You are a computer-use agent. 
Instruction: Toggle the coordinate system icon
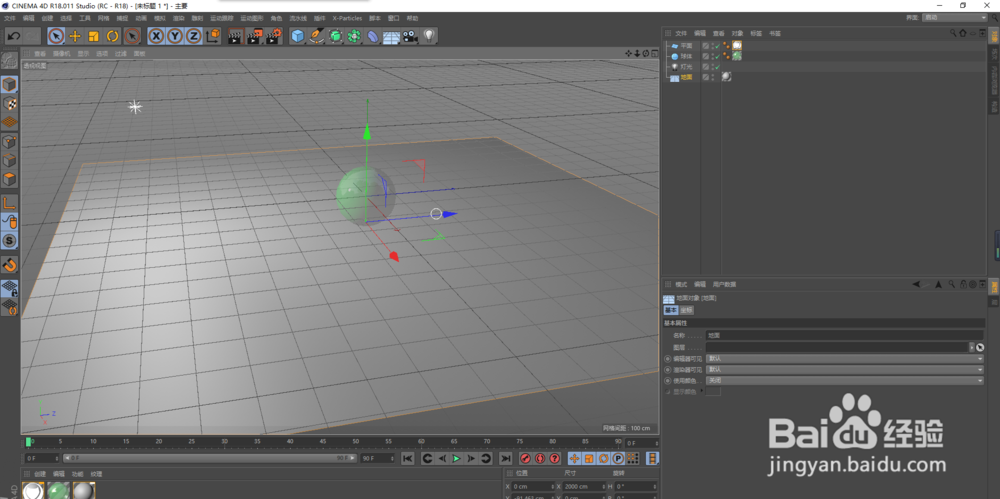point(213,36)
